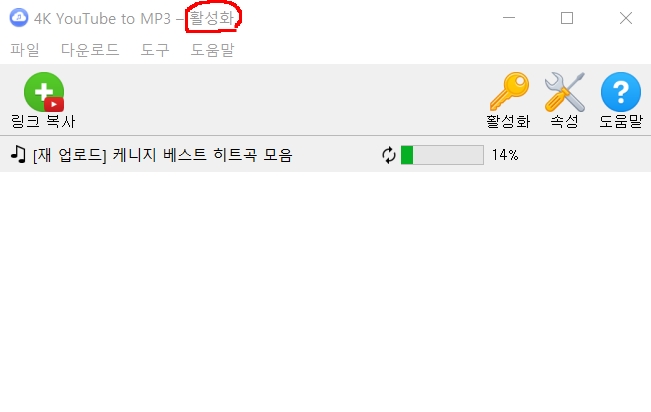
Task: Click the 활성화 label under the key
Action: pyautogui.click(x=509, y=121)
